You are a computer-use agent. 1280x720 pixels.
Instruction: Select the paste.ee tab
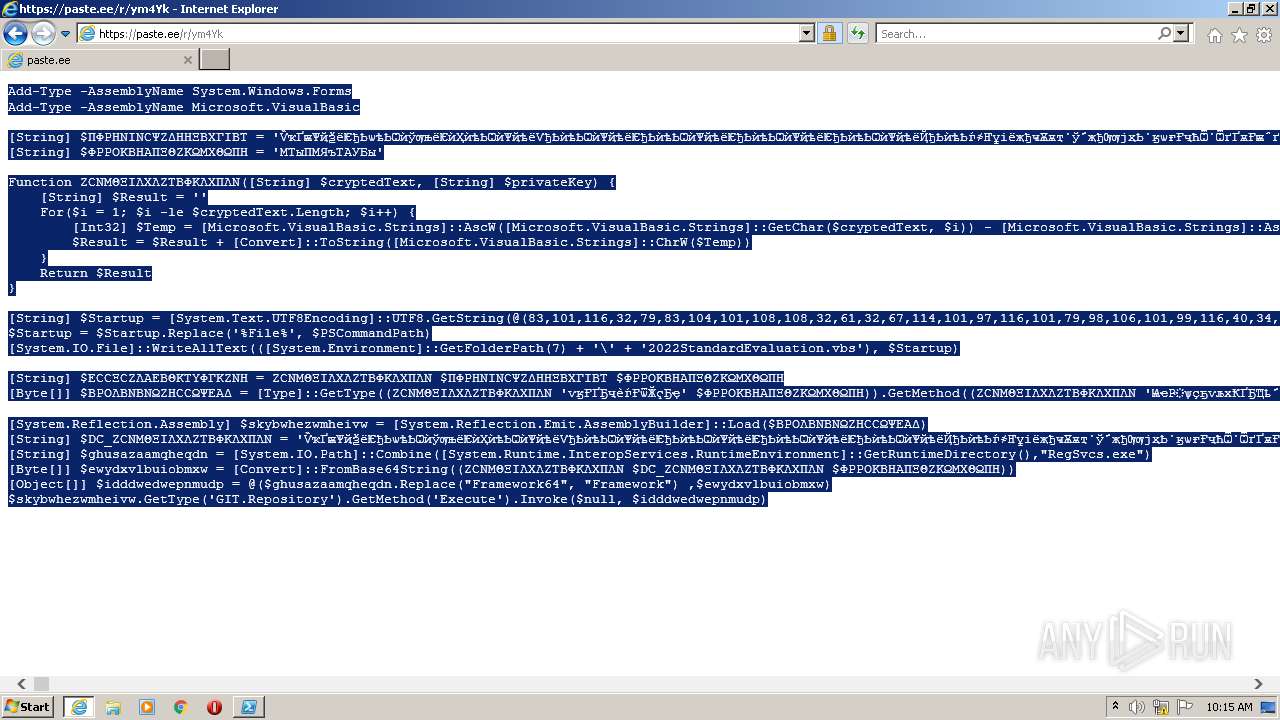click(100, 60)
